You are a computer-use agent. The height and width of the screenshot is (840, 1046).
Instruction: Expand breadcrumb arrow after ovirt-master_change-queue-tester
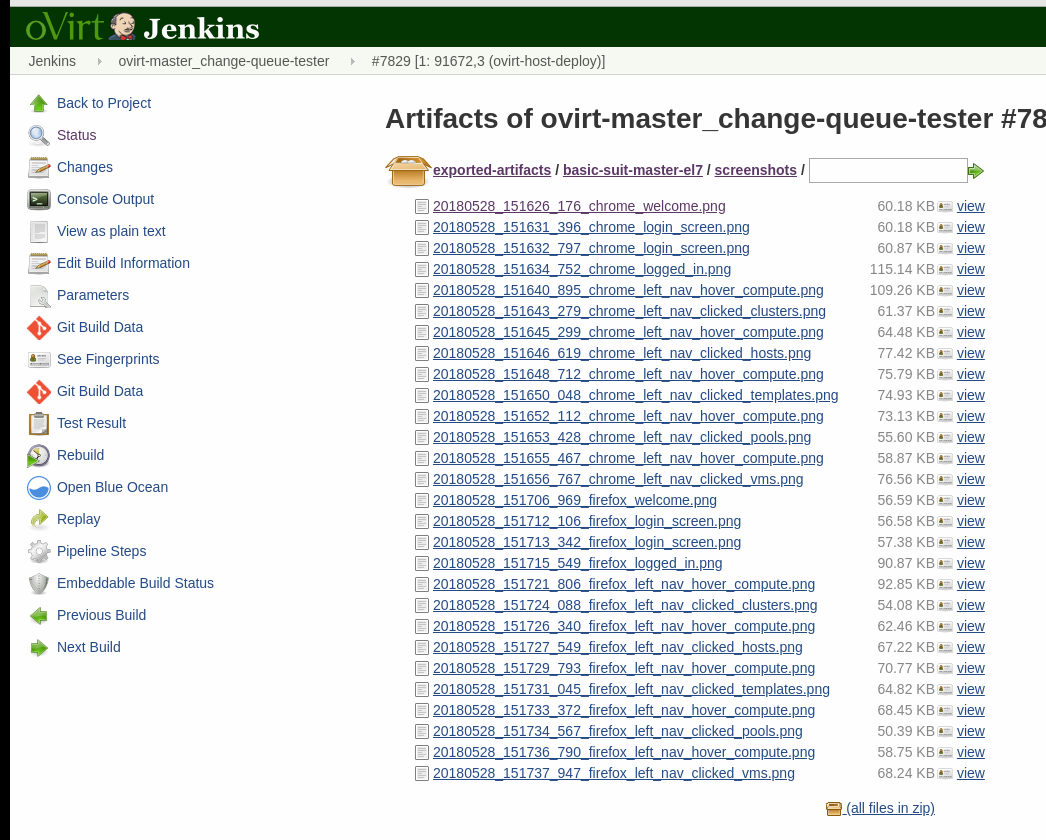point(352,61)
